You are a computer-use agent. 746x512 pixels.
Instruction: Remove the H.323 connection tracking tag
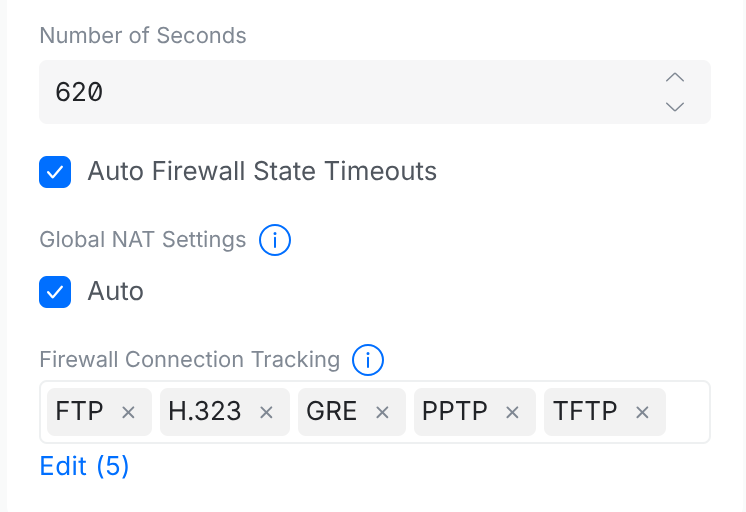coord(266,412)
